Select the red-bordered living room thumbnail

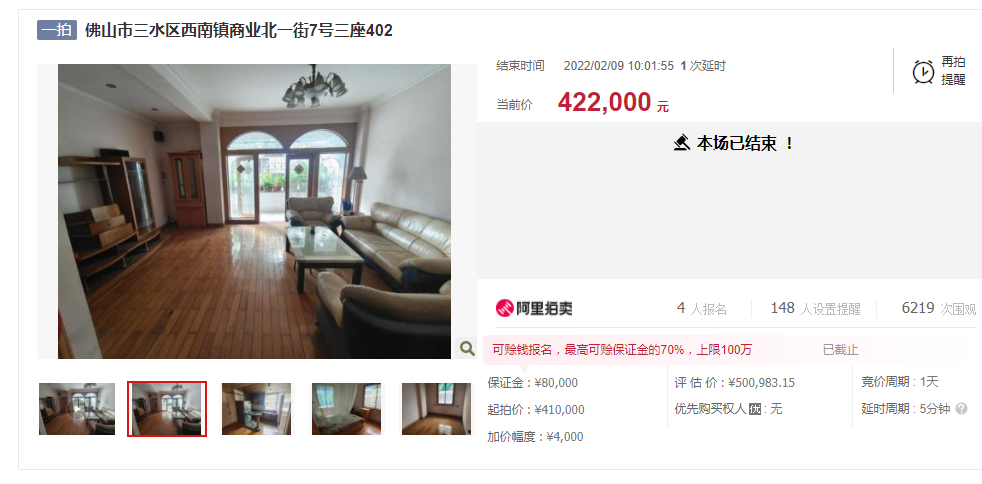click(167, 409)
